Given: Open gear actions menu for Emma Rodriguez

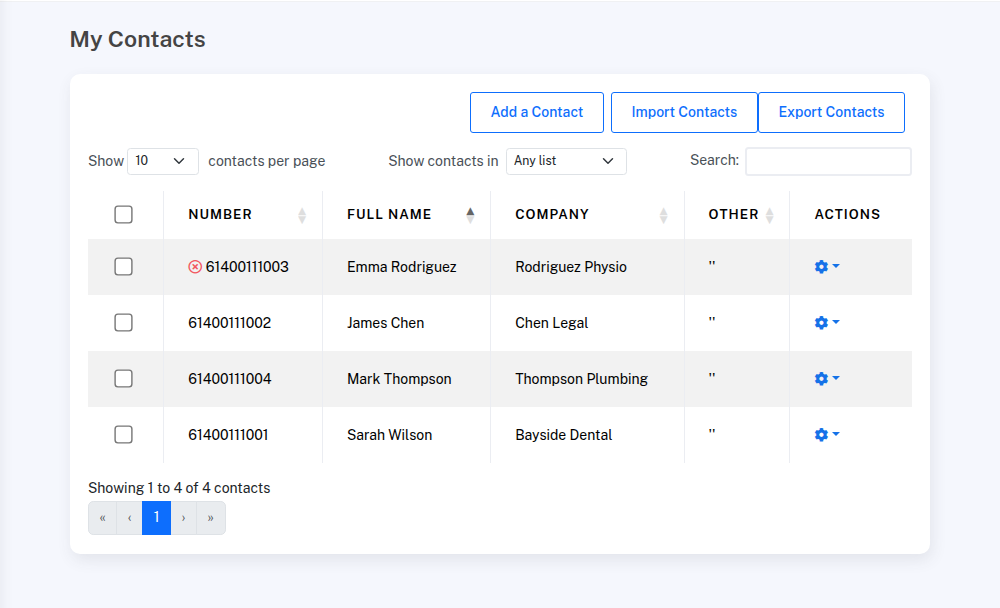Looking at the screenshot, I should [826, 267].
